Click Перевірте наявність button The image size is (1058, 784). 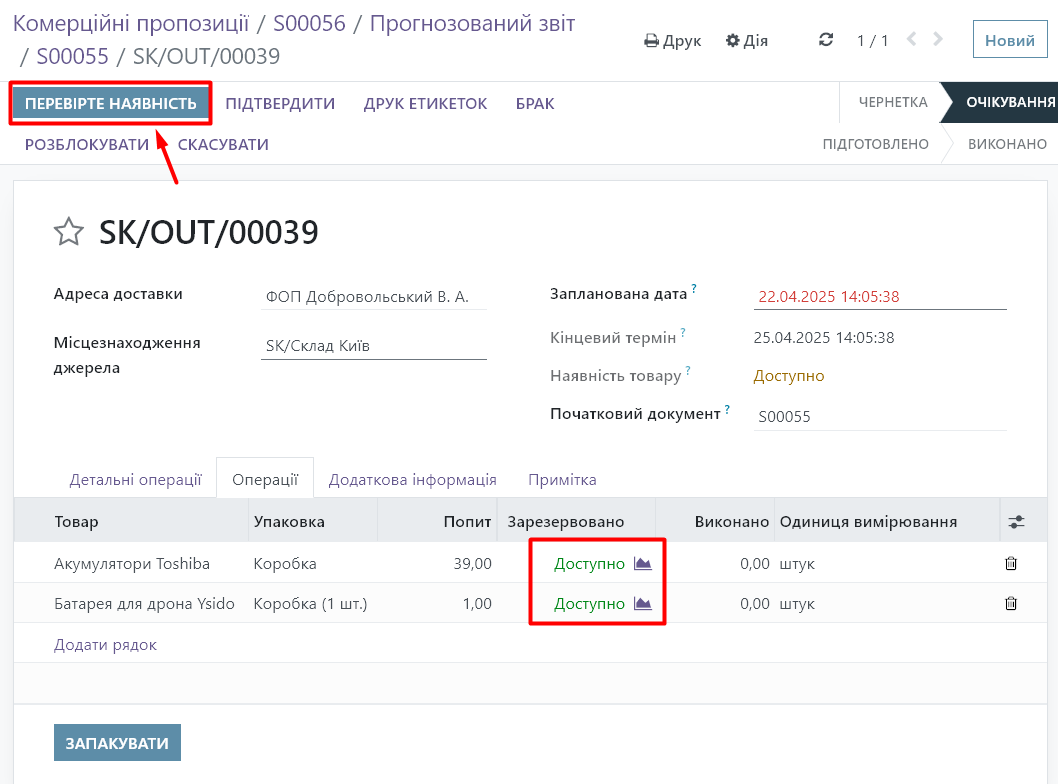(x=110, y=104)
